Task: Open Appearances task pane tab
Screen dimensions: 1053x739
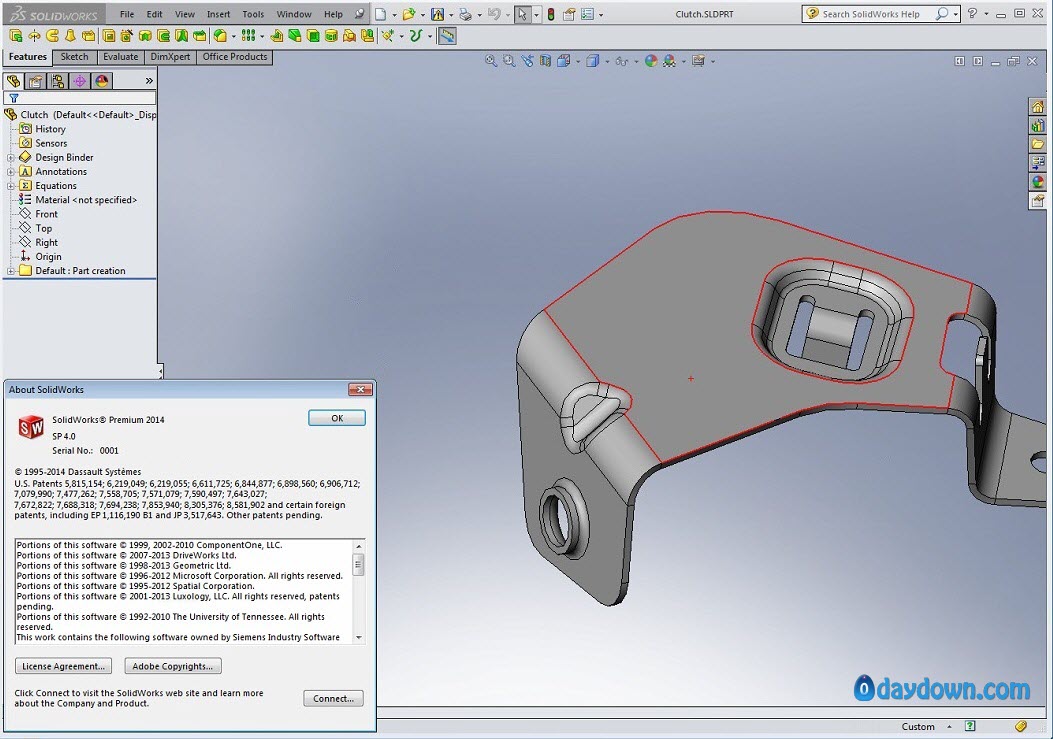Action: [x=1038, y=181]
